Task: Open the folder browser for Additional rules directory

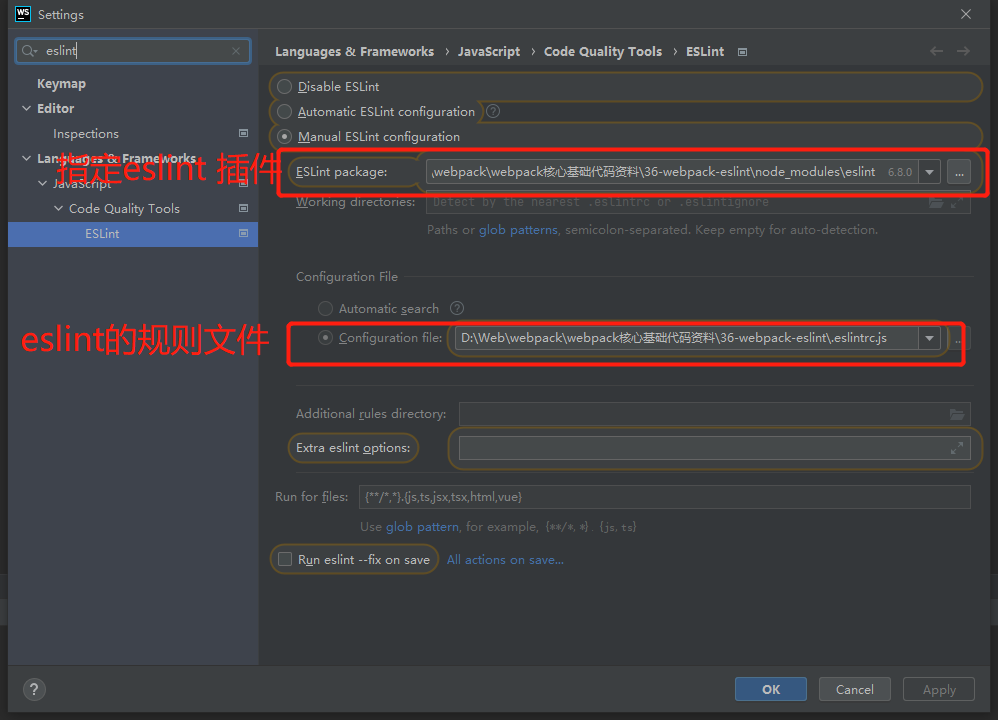Action: 957,414
